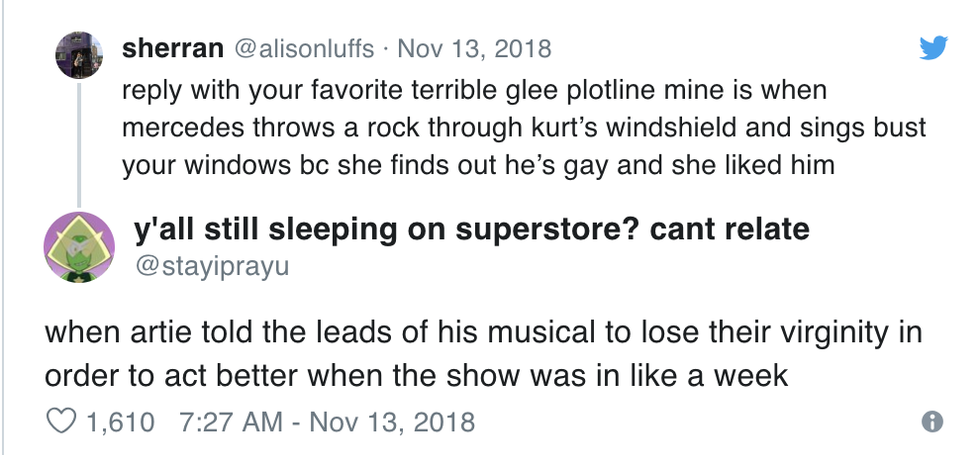Viewport: 980px width, 455px height.
Task: Click the Twitter bird logo
Action: click(x=931, y=47)
